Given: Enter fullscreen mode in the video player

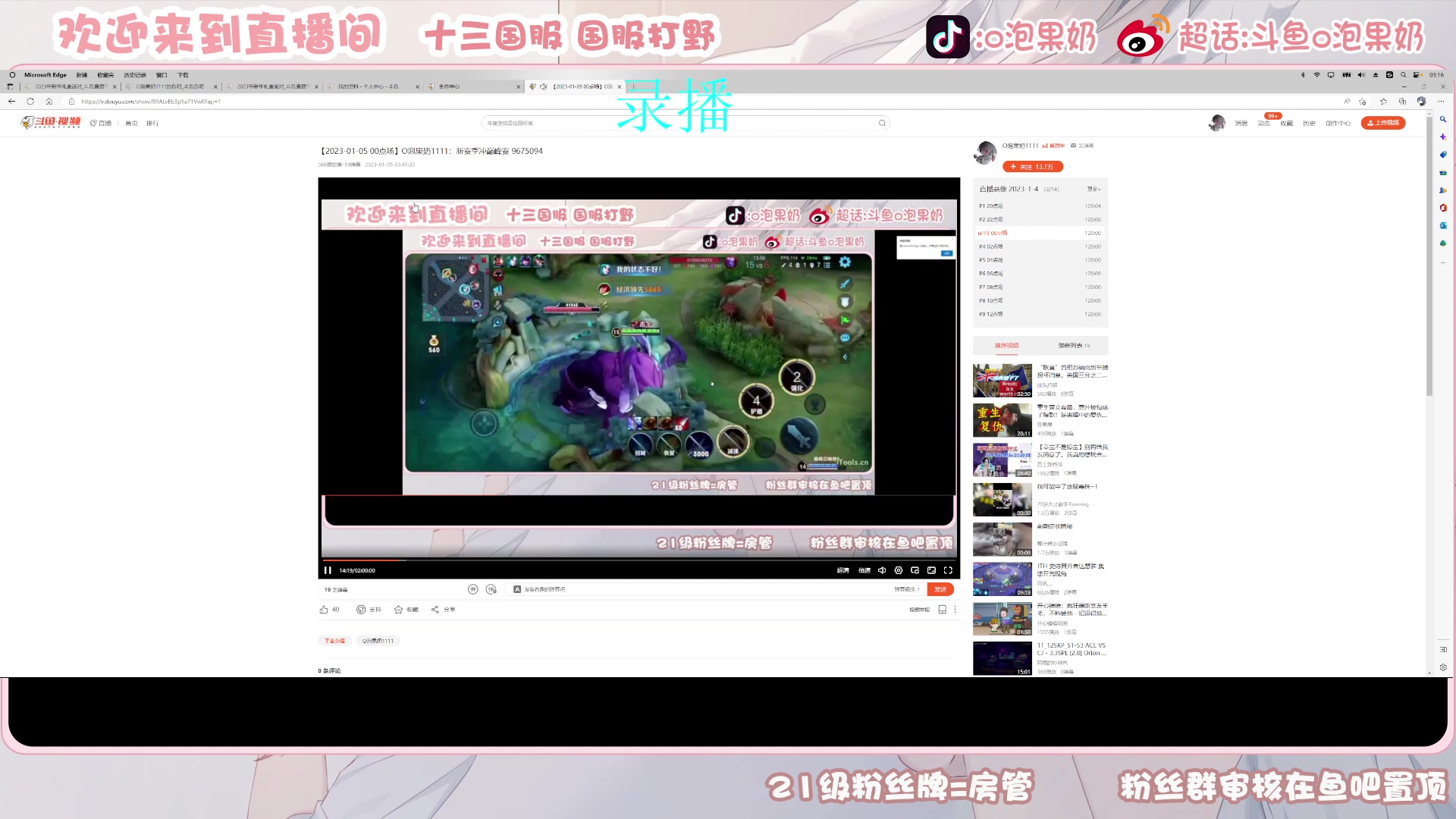Looking at the screenshot, I should [x=948, y=570].
